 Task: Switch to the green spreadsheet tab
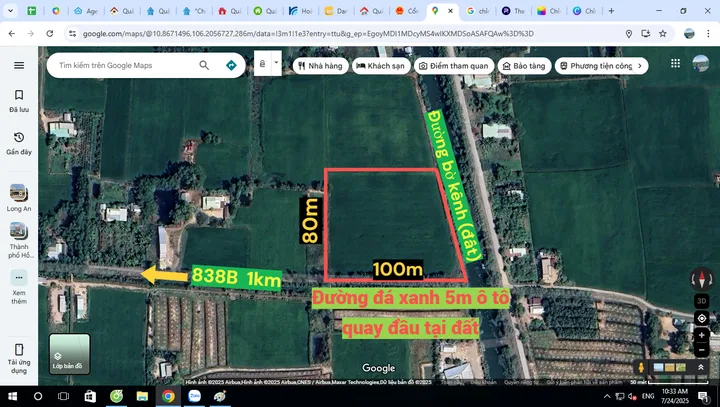pyautogui.click(x=32, y=11)
